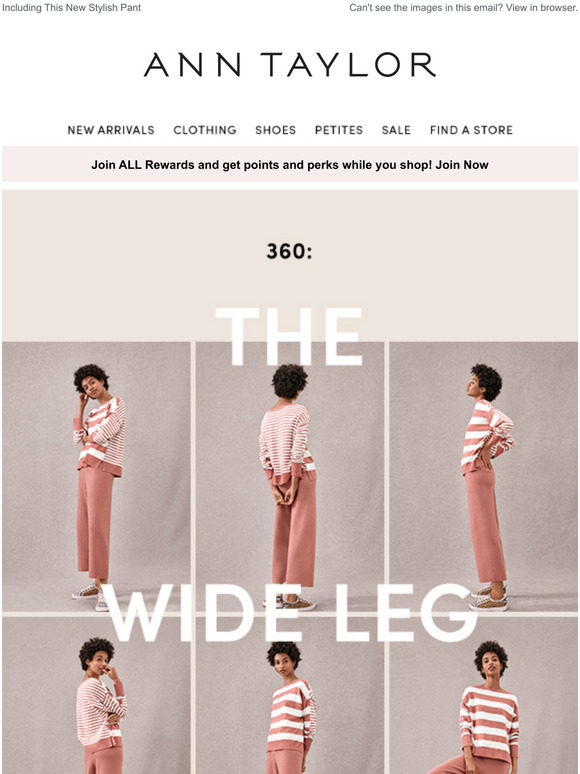Open the Petites navigation link
The width and height of the screenshot is (580, 774).
(x=339, y=130)
